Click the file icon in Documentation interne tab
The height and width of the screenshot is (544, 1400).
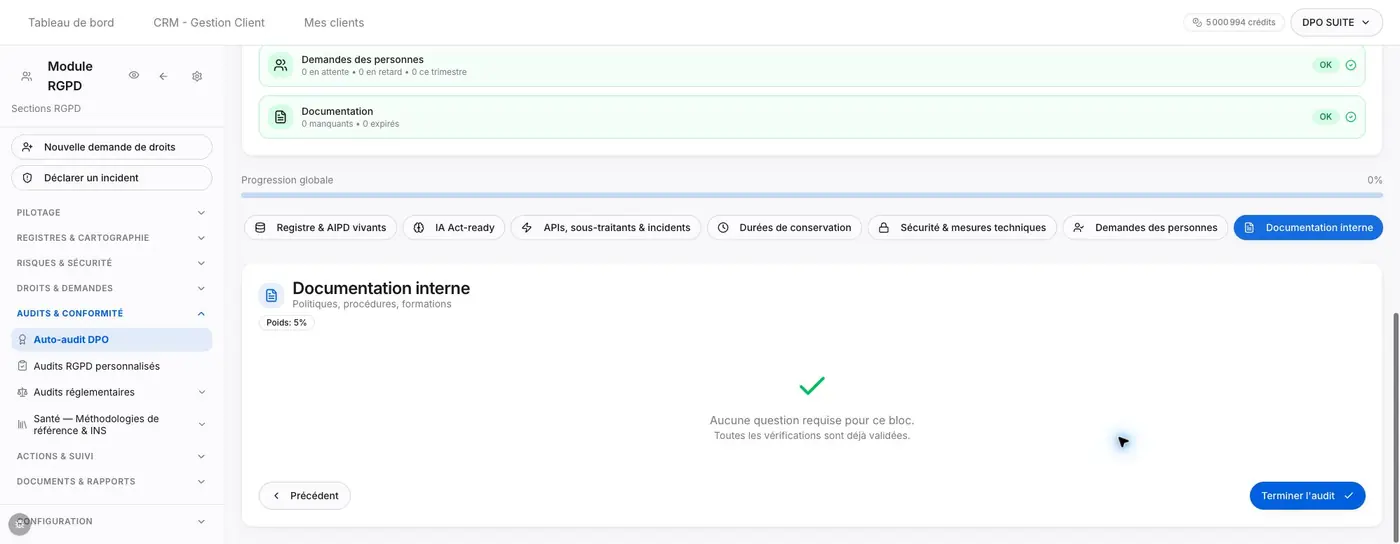coord(1249,228)
